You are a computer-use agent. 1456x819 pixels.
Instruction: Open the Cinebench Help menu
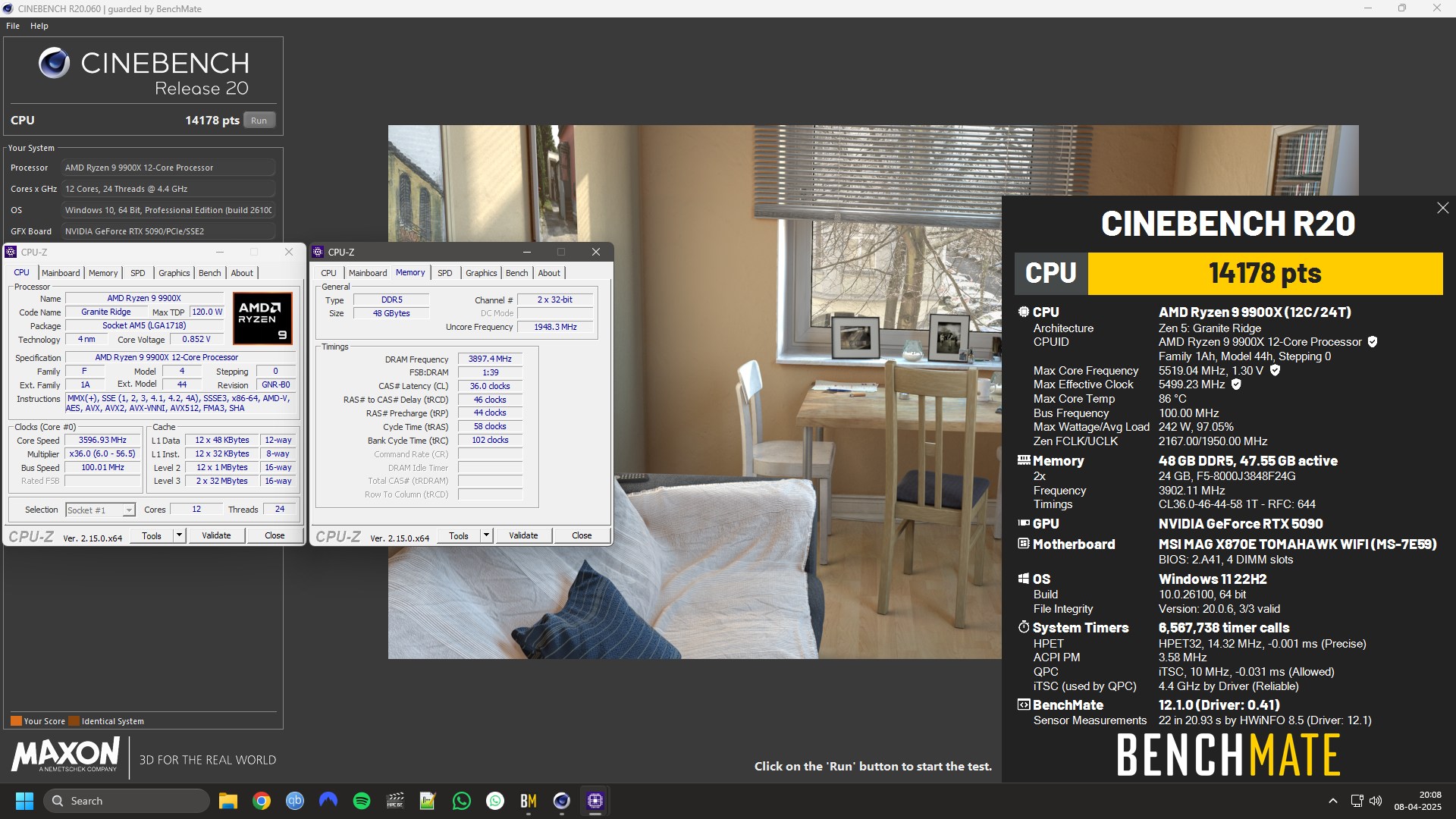[x=39, y=26]
